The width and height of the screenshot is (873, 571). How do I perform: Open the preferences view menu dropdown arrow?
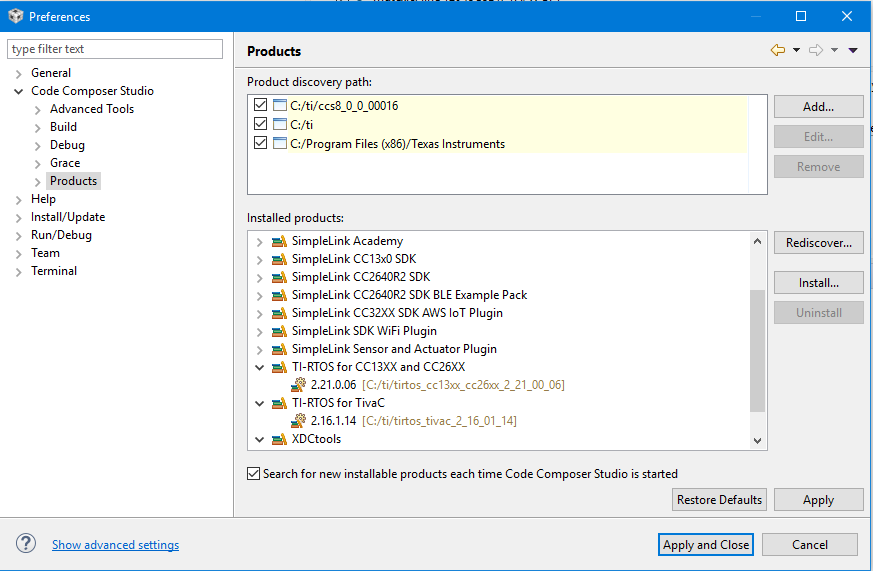coord(853,50)
